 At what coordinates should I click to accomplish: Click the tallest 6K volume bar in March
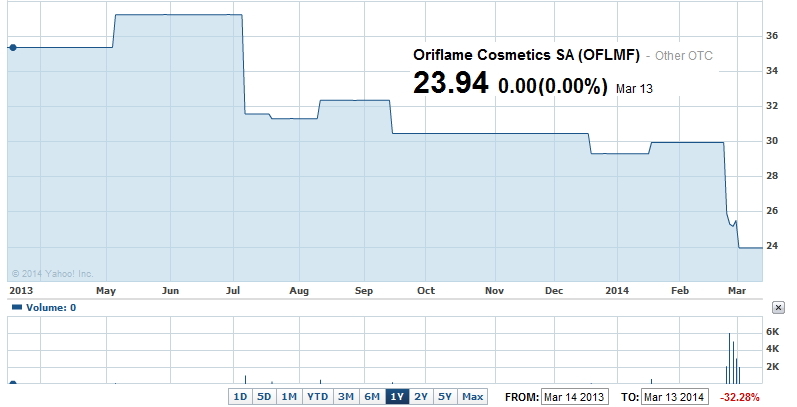click(729, 358)
